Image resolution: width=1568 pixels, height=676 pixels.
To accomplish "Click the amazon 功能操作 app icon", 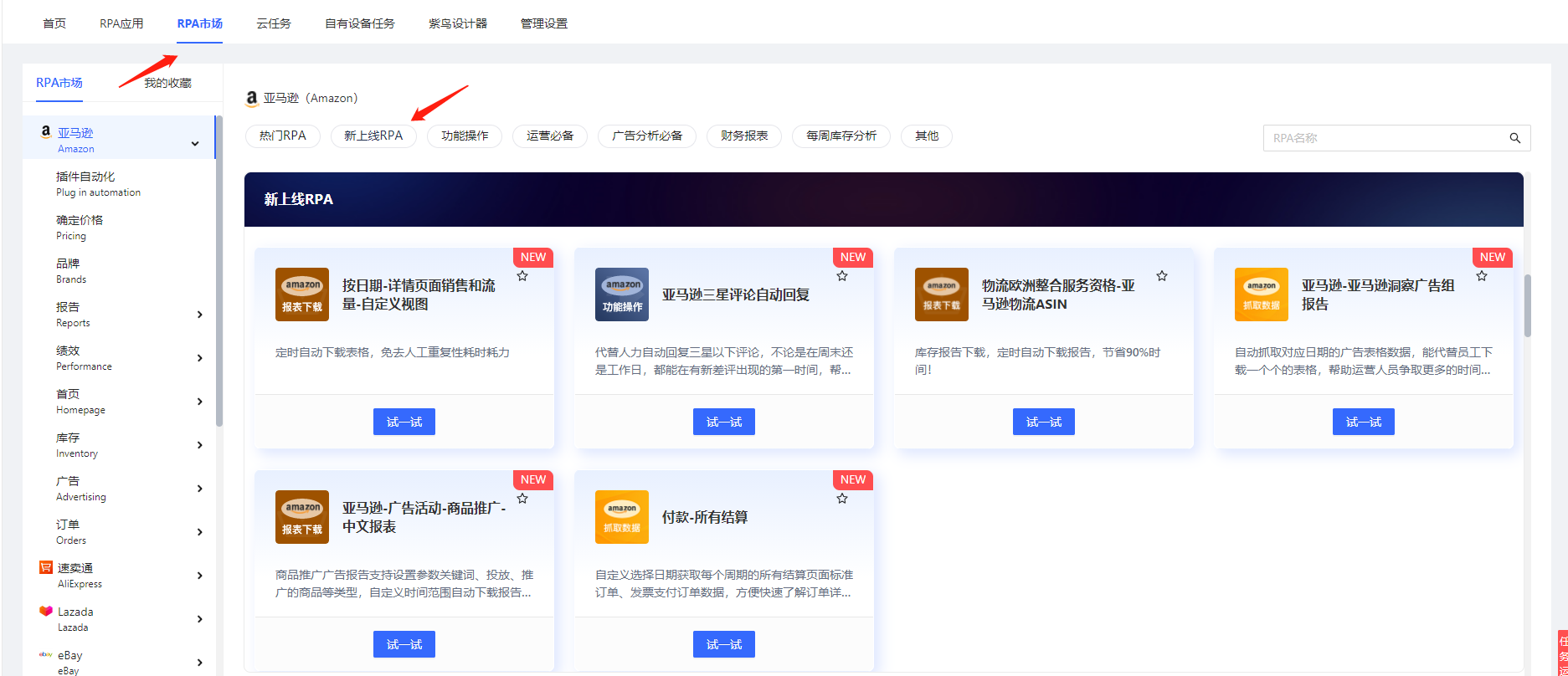I will coord(622,294).
